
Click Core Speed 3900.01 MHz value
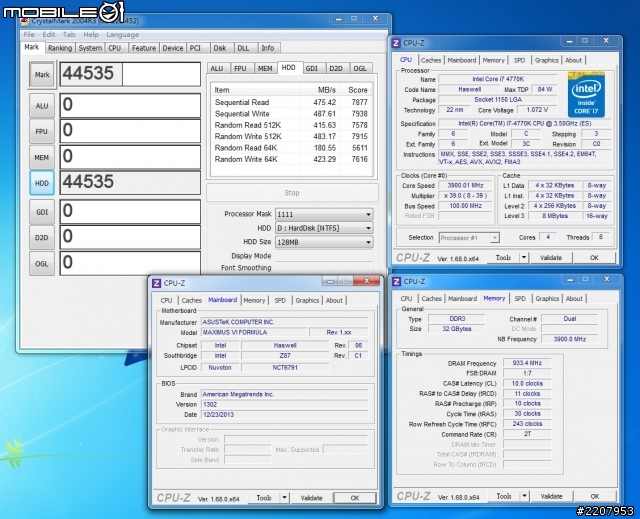465,185
